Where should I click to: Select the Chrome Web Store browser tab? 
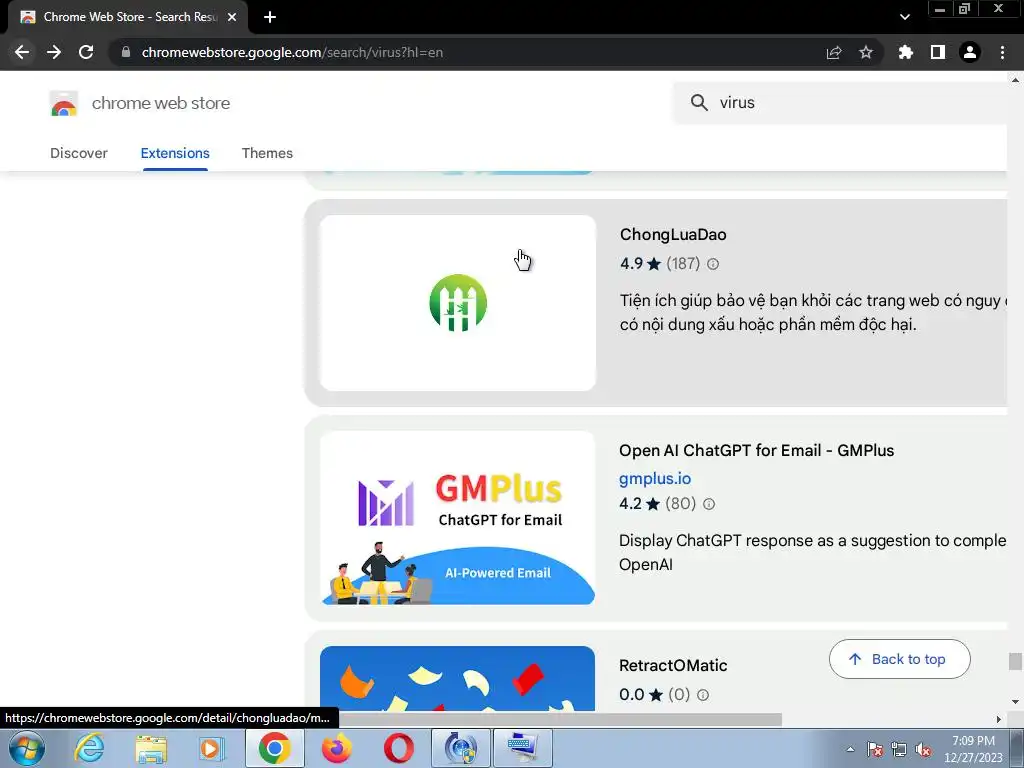(x=128, y=17)
